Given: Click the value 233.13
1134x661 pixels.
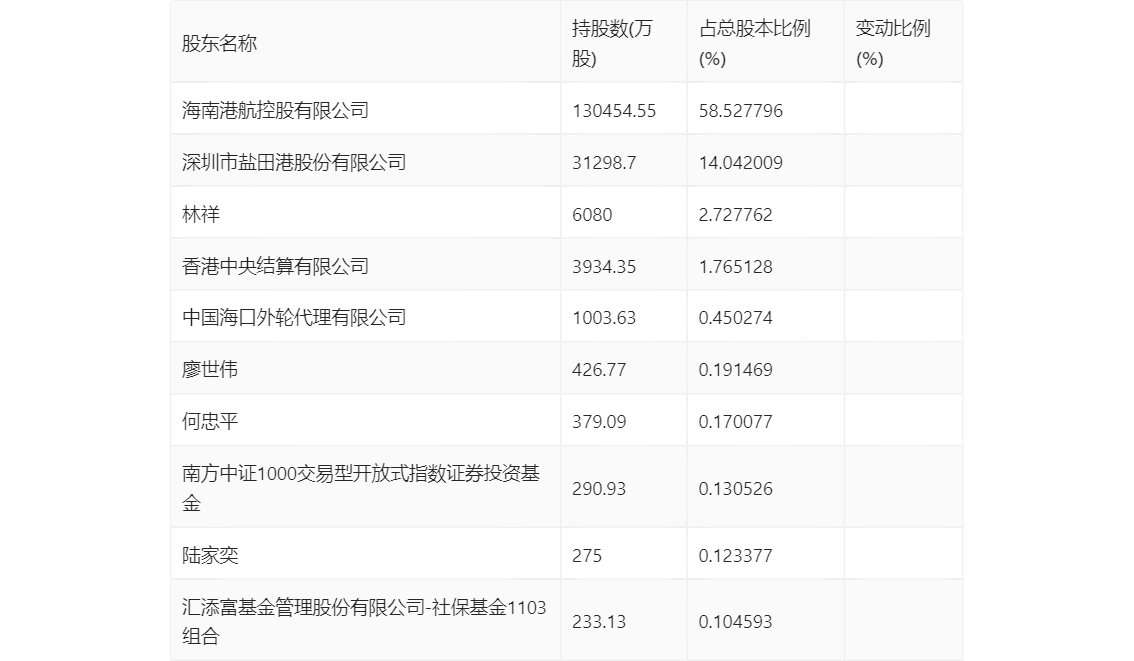Looking at the screenshot, I should 599,622.
